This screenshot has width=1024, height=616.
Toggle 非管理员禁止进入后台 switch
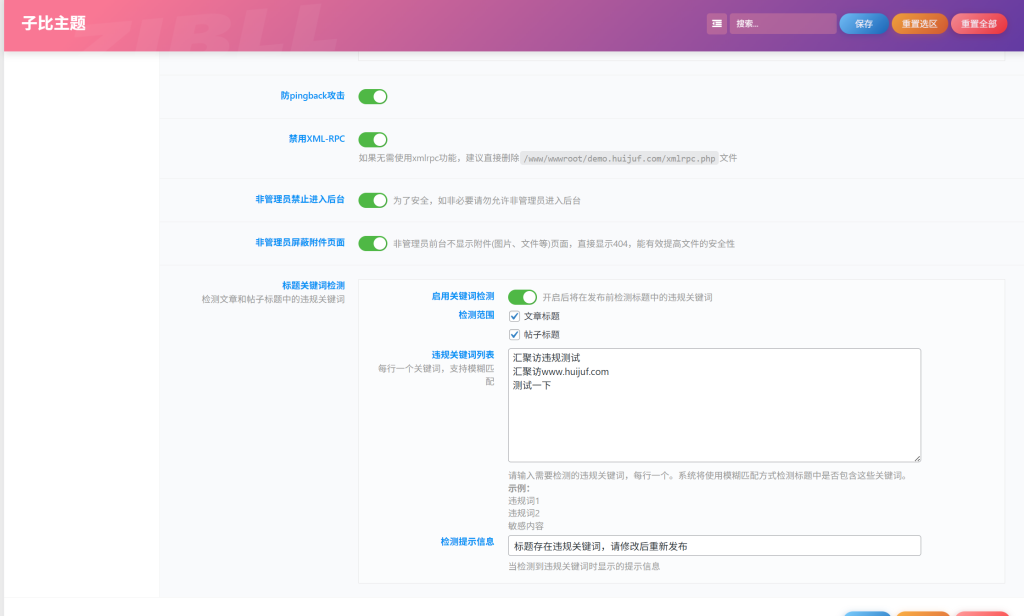point(373,200)
